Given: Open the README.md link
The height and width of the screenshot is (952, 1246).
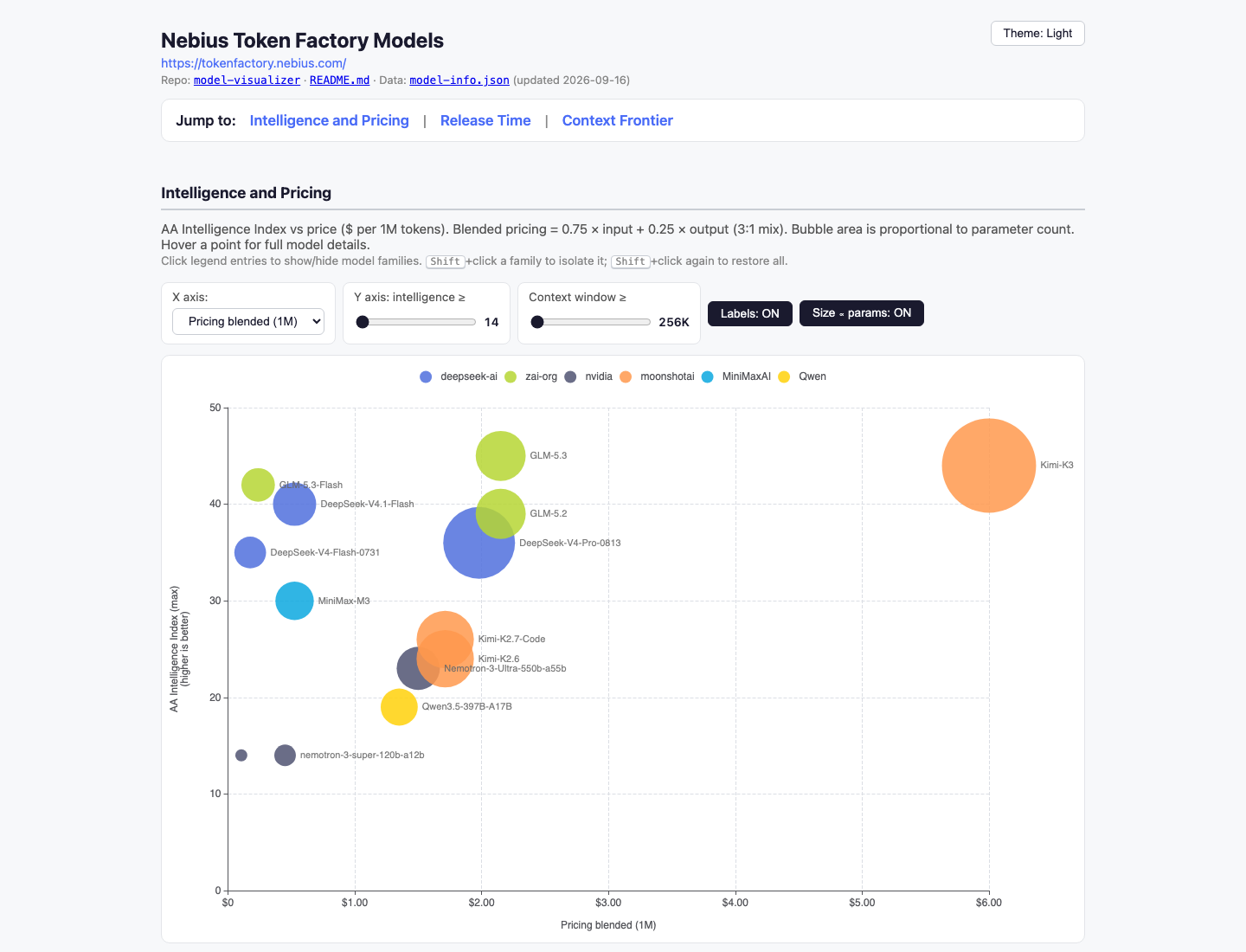Looking at the screenshot, I should click(x=339, y=80).
